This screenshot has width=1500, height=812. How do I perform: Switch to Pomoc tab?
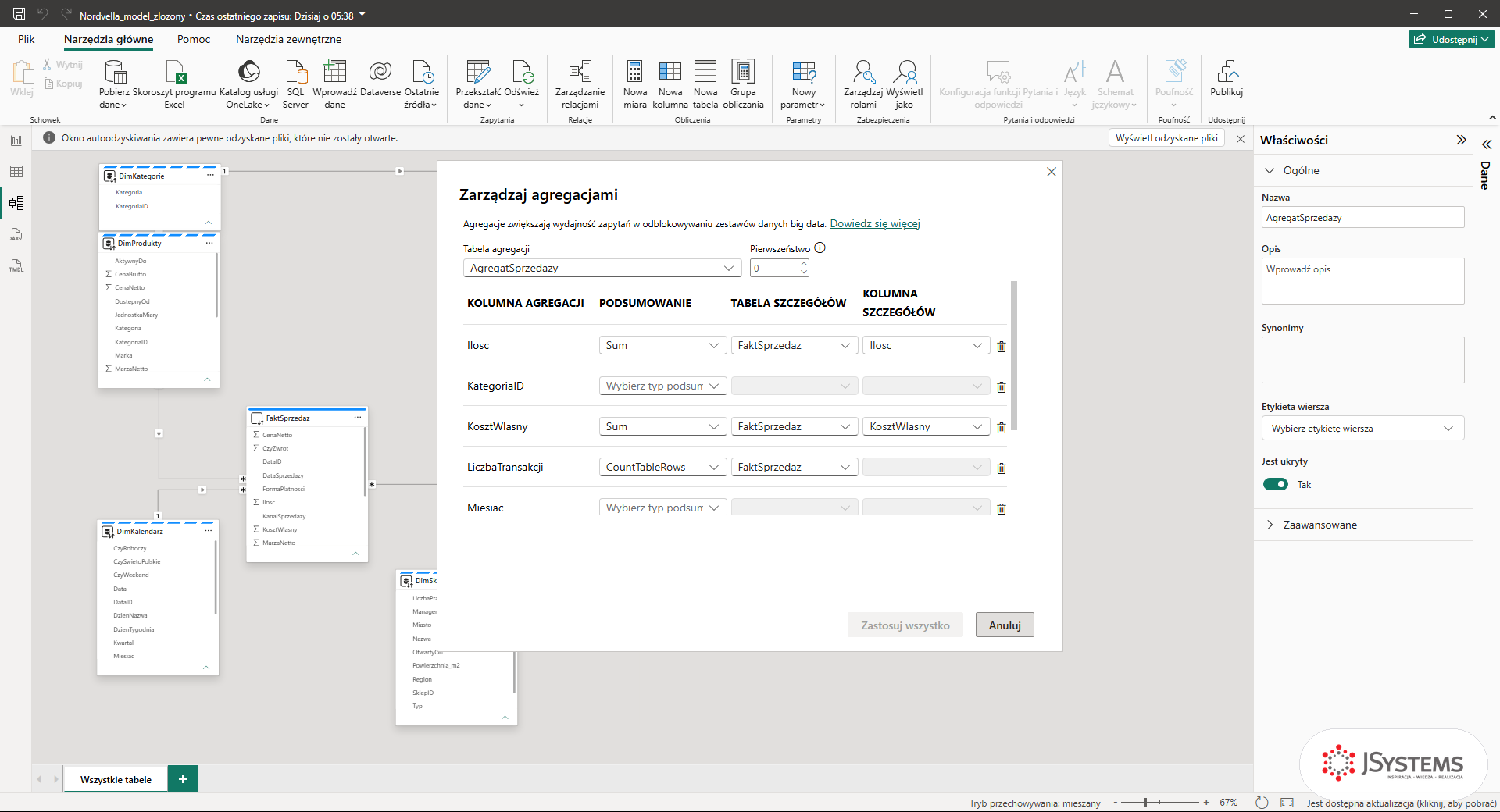tap(194, 39)
